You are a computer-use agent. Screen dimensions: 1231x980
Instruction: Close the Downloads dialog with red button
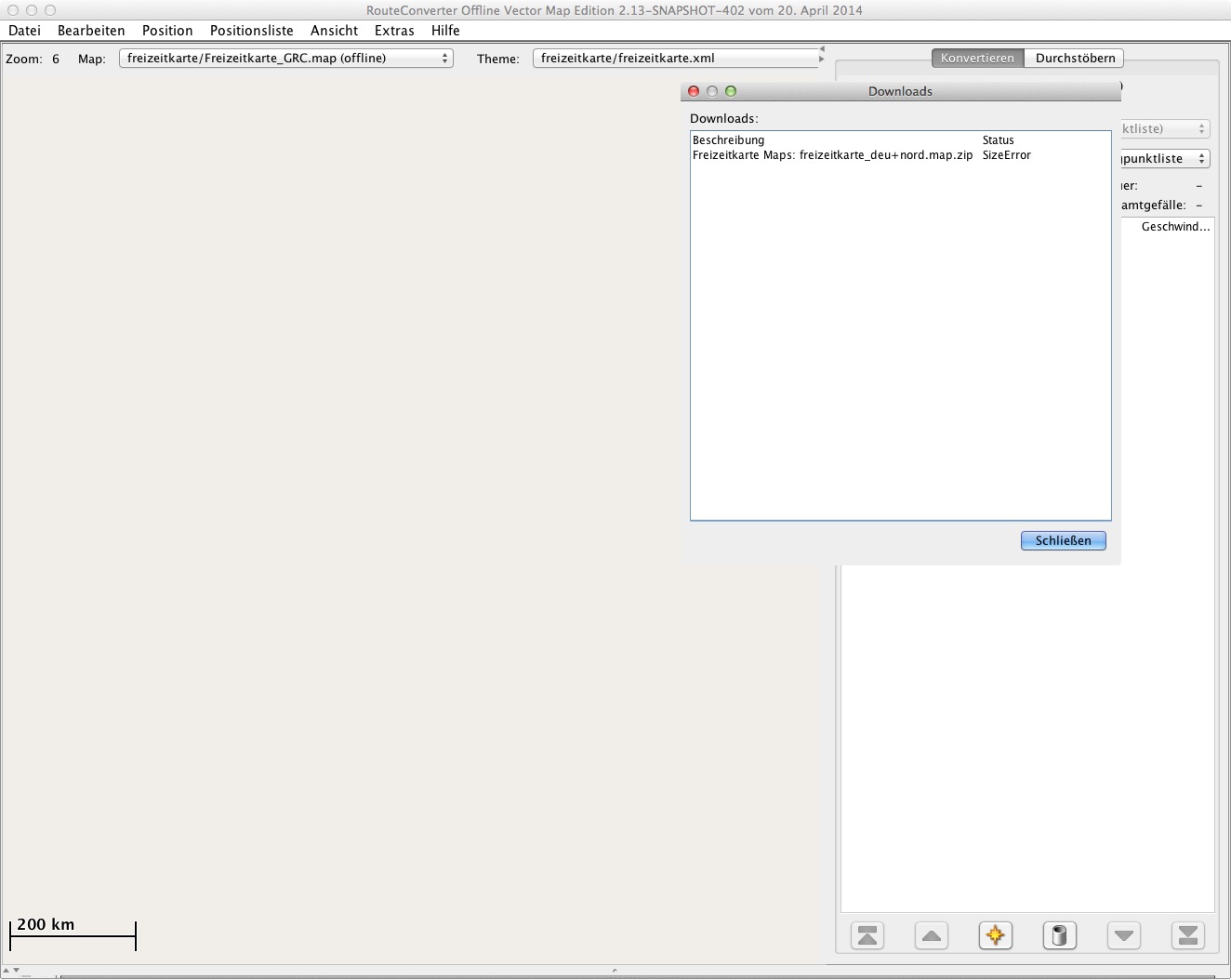tap(694, 91)
